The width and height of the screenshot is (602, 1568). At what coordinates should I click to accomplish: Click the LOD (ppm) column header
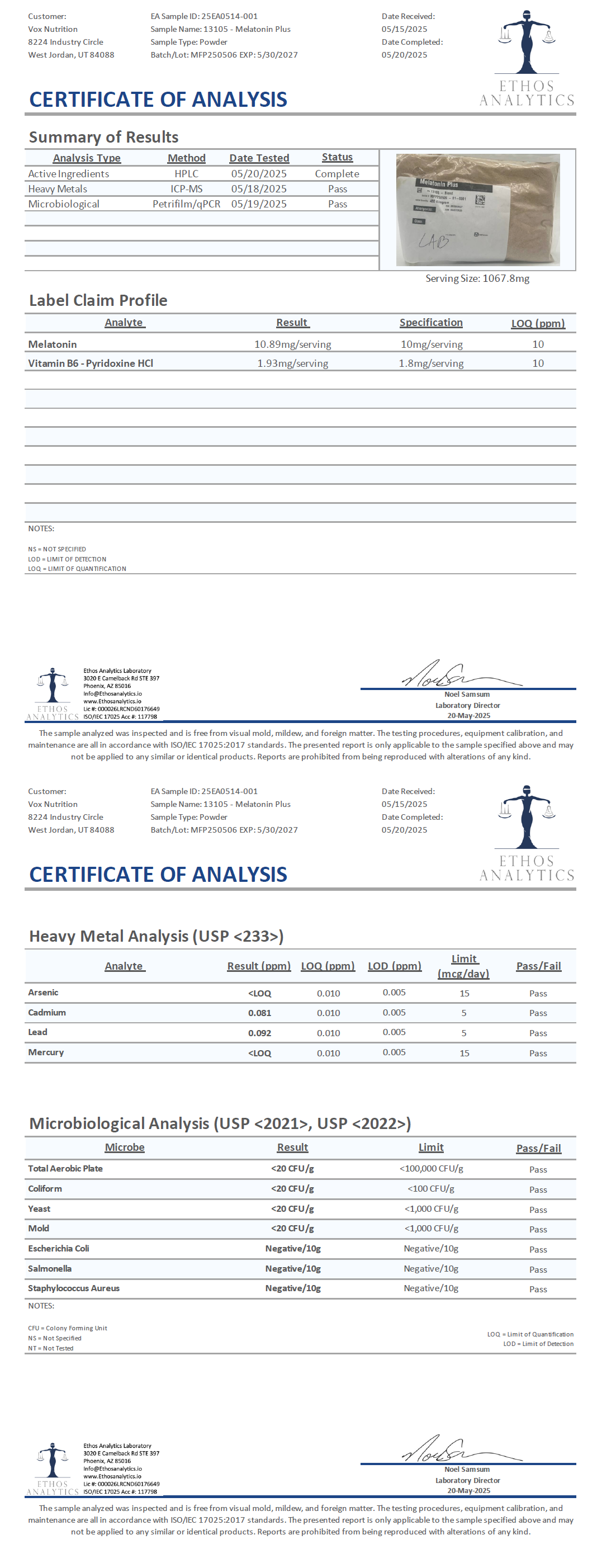tap(395, 966)
